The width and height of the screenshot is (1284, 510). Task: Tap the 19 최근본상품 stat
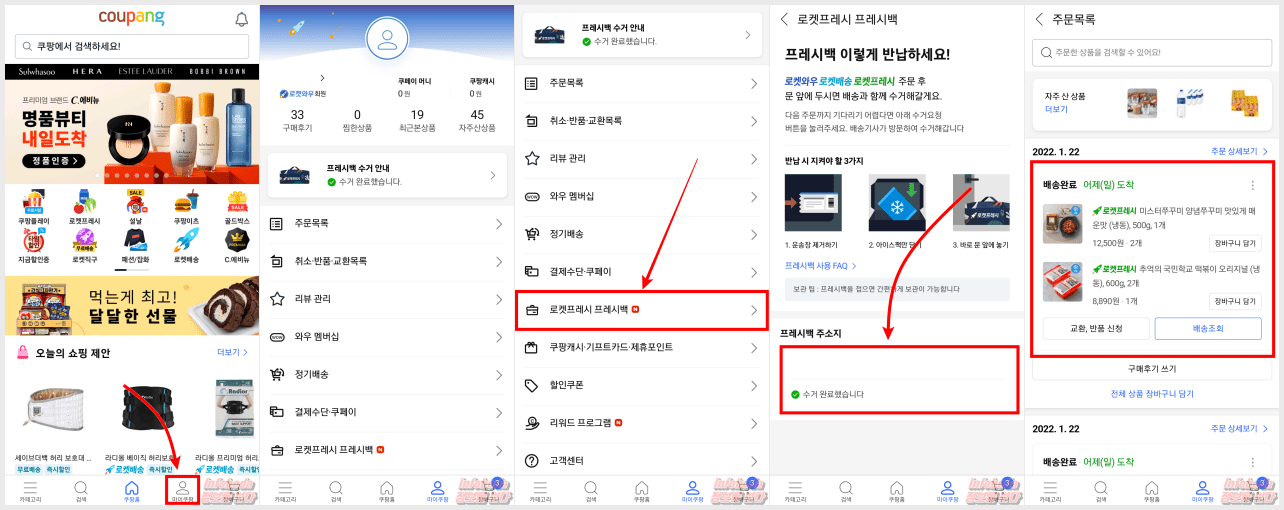pos(417,120)
